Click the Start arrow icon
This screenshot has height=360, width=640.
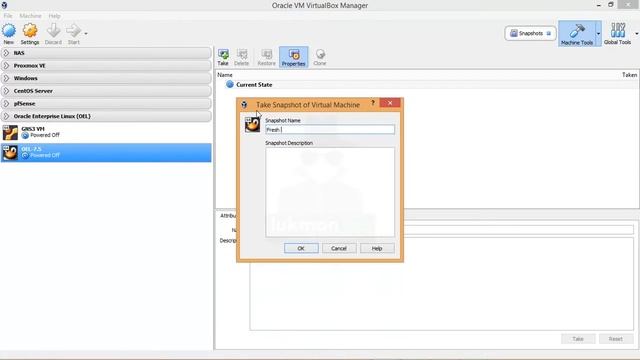pos(73,31)
